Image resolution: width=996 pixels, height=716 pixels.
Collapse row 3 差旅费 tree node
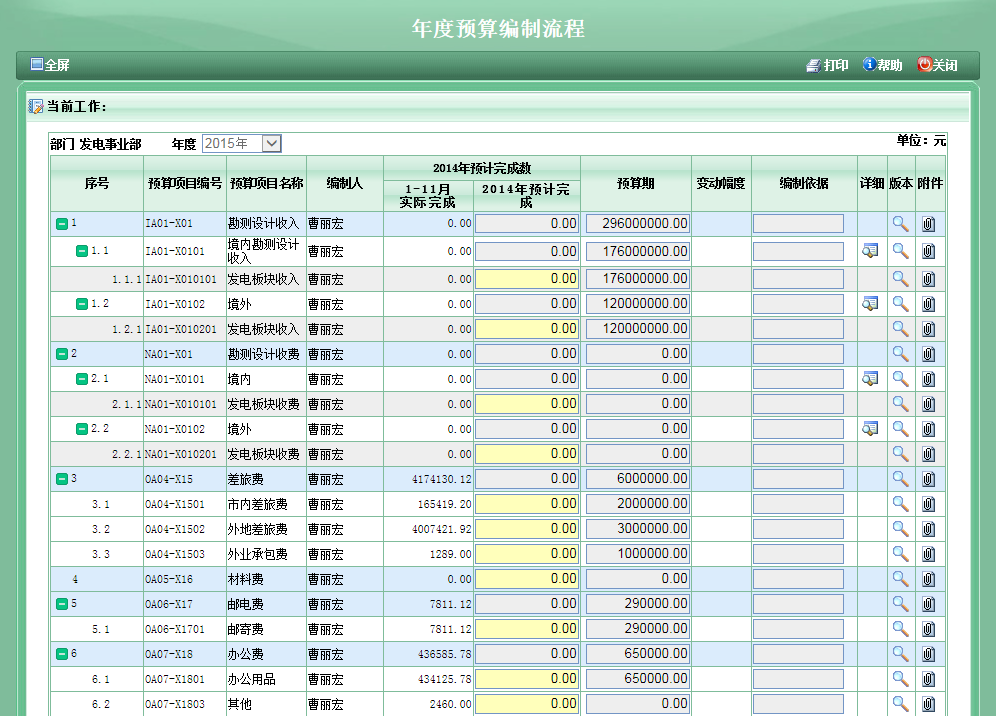pyautogui.click(x=62, y=479)
